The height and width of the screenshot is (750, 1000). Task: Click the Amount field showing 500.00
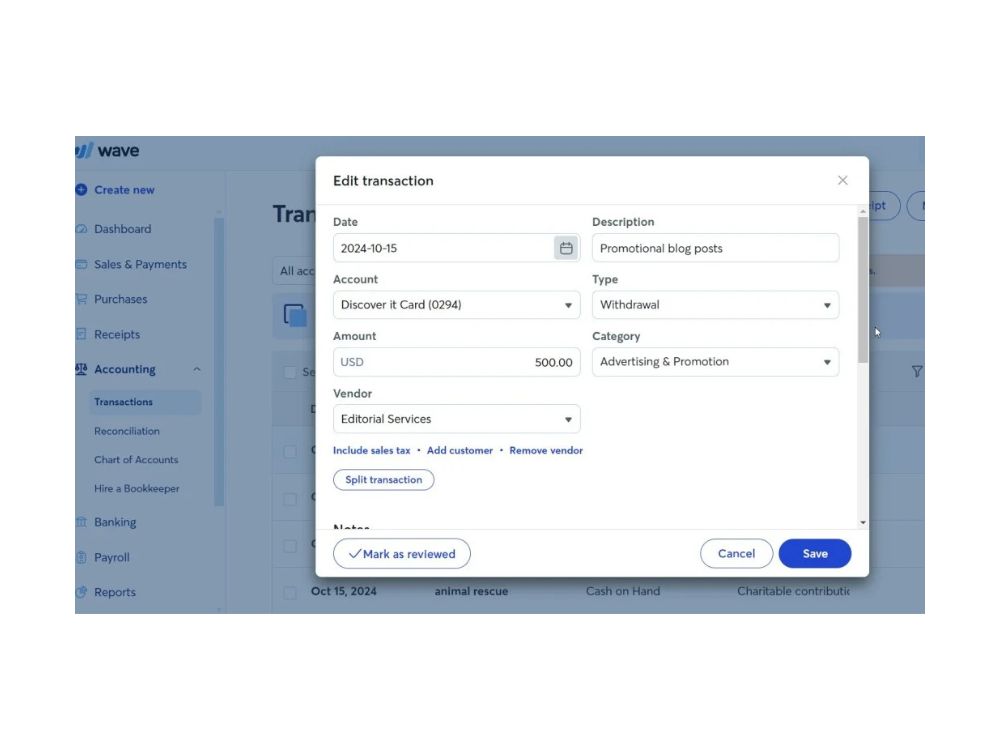tap(457, 362)
